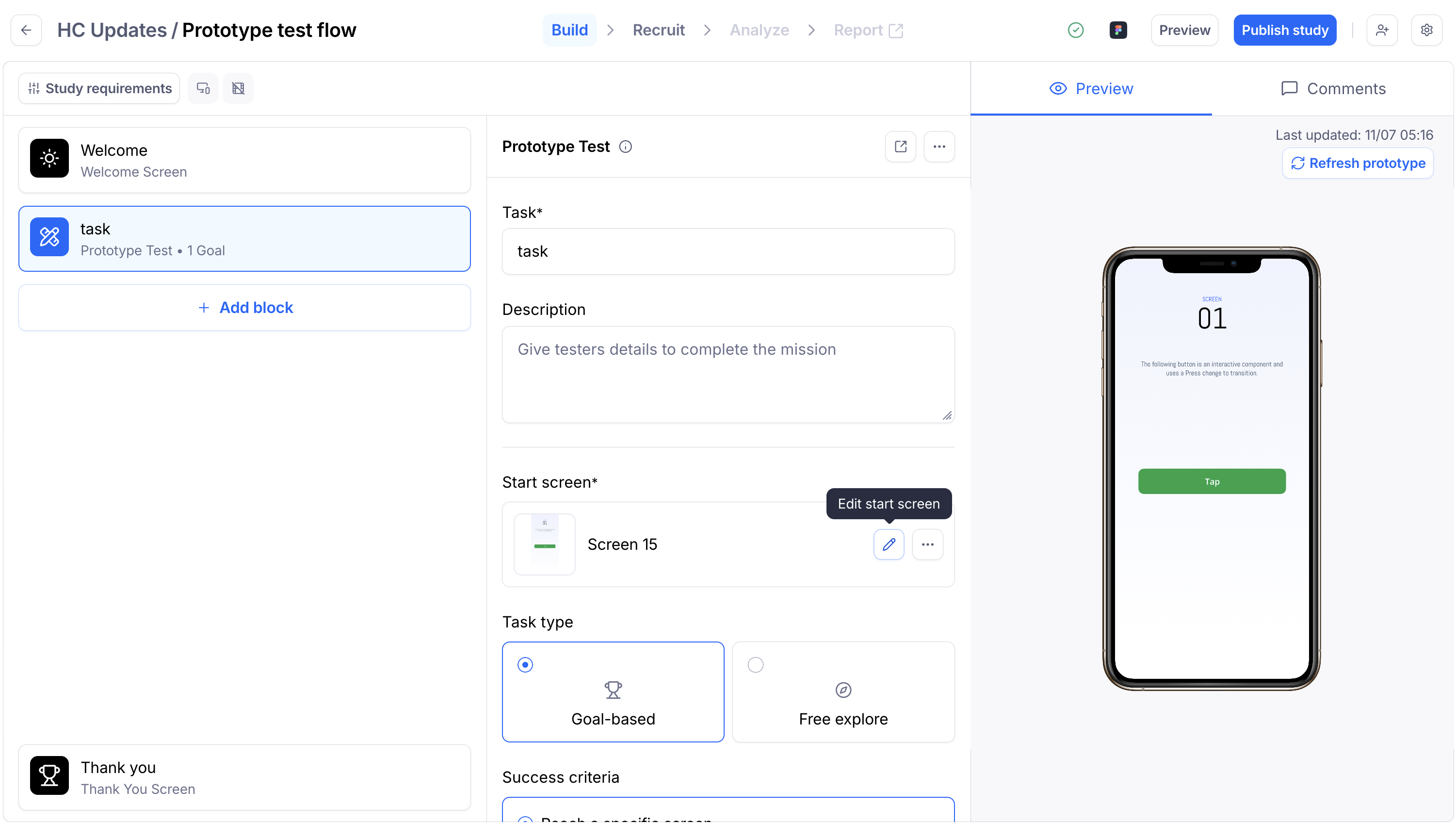Select the Welcome Screen block
The height and width of the screenshot is (823, 1456).
tap(245, 161)
